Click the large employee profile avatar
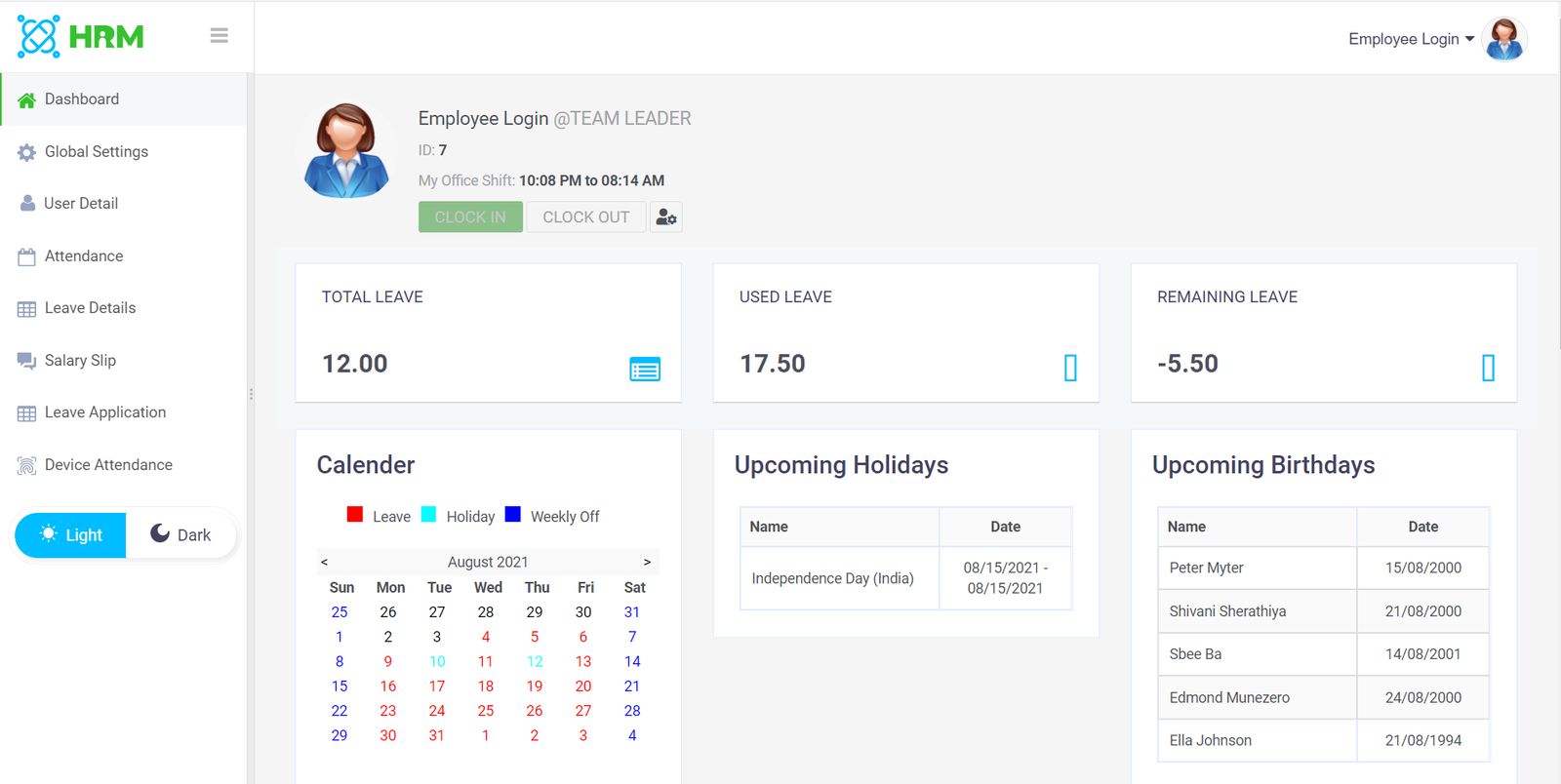 346,151
